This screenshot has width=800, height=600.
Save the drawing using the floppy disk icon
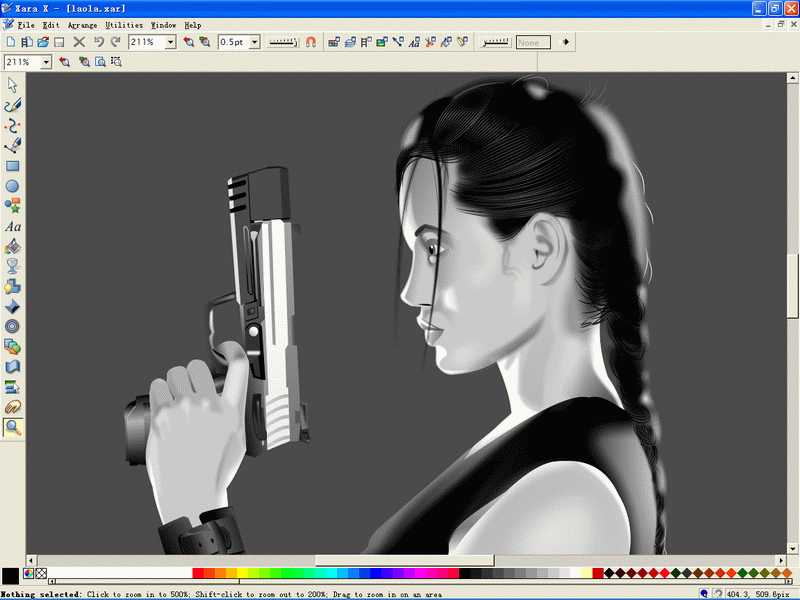(x=59, y=42)
